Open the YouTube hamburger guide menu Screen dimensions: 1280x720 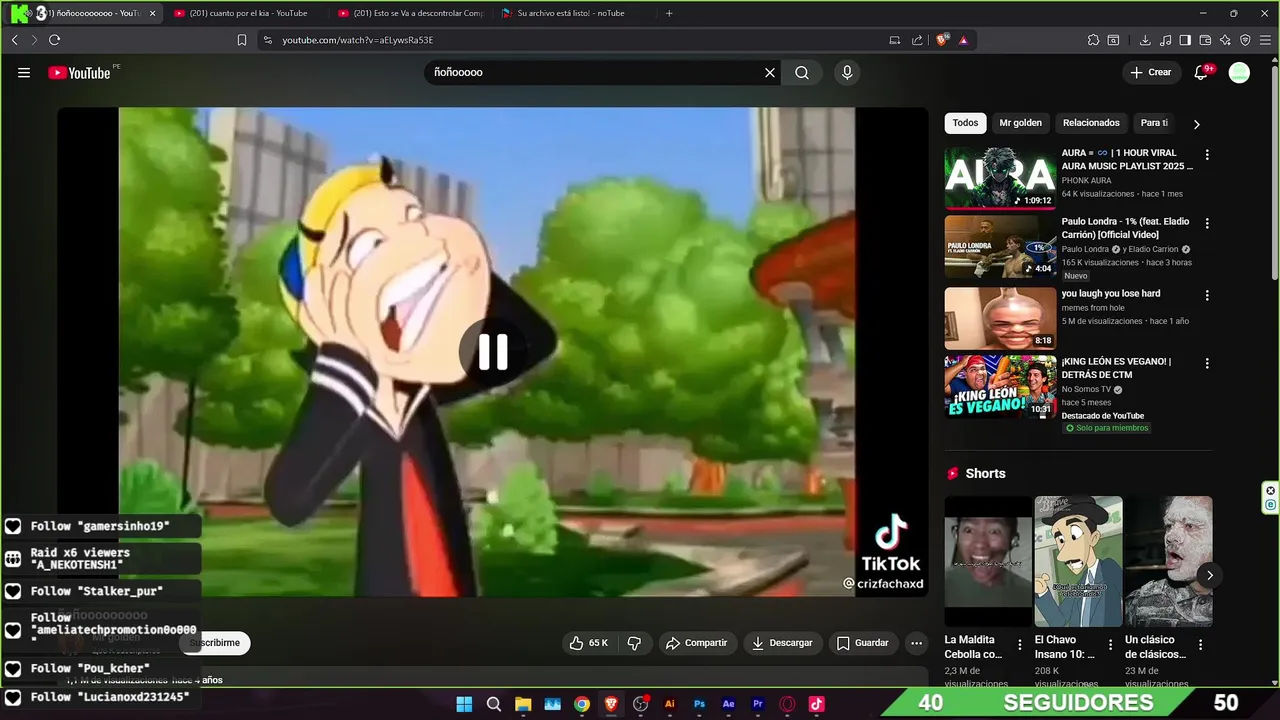coord(24,73)
